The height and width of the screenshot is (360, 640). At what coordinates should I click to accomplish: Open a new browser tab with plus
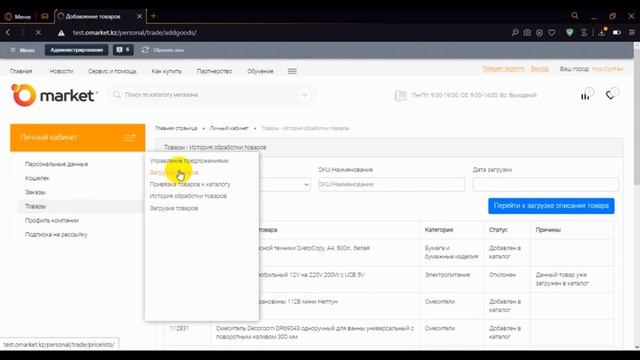click(x=153, y=16)
